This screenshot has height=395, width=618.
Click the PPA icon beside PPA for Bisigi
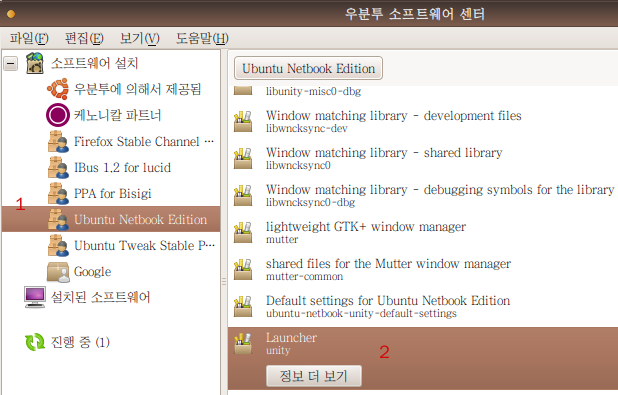point(58,193)
